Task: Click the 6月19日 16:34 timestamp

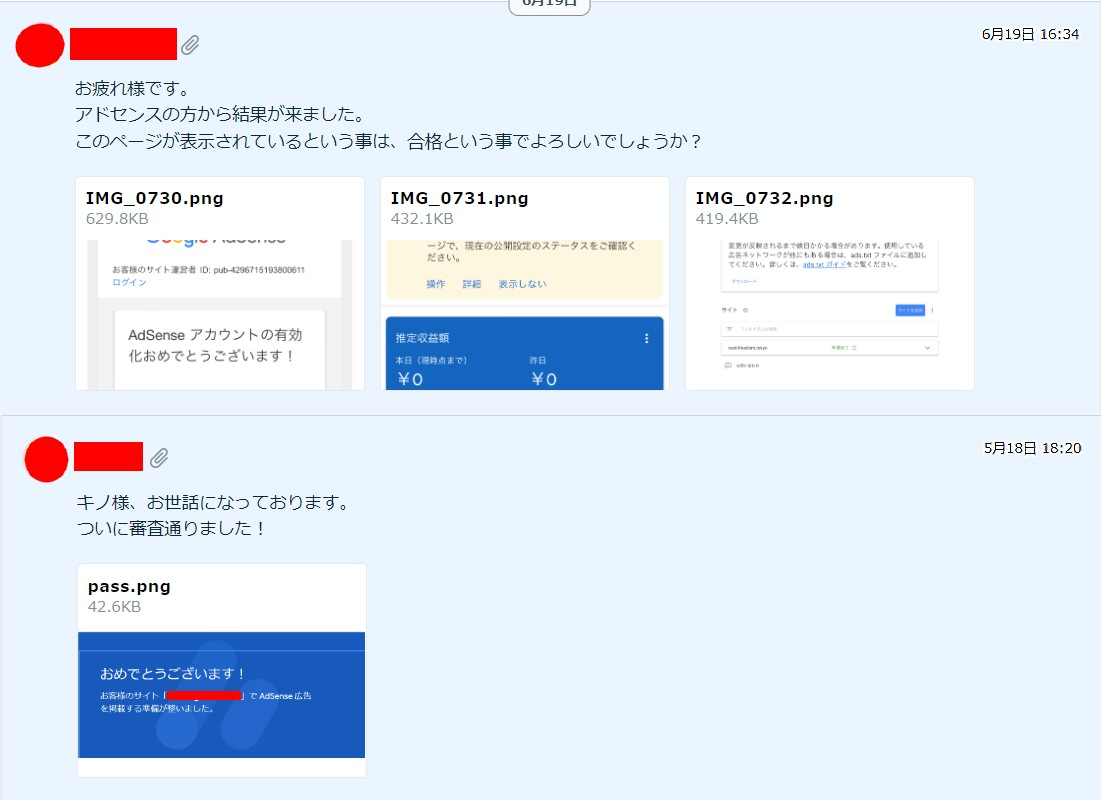Action: [x=1030, y=34]
